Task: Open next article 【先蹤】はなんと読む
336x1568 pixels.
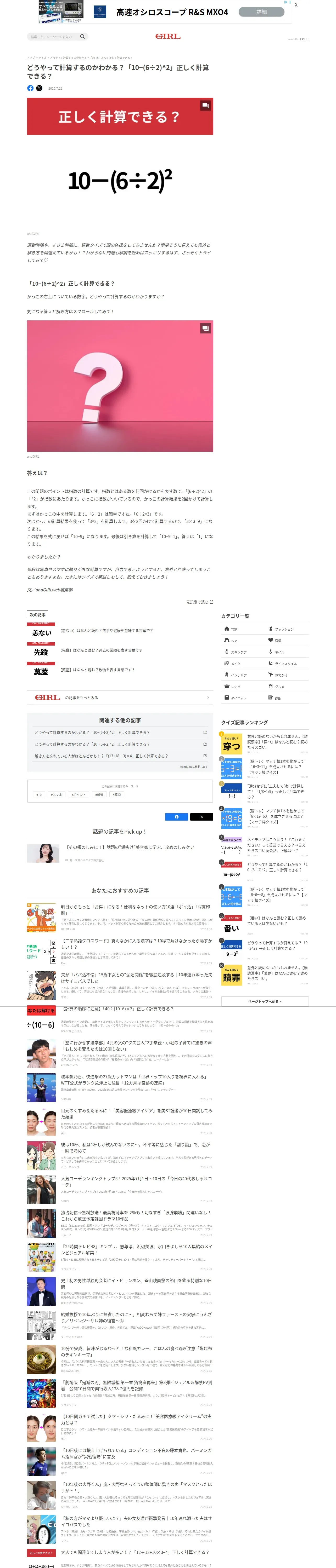Action: tap(101, 650)
